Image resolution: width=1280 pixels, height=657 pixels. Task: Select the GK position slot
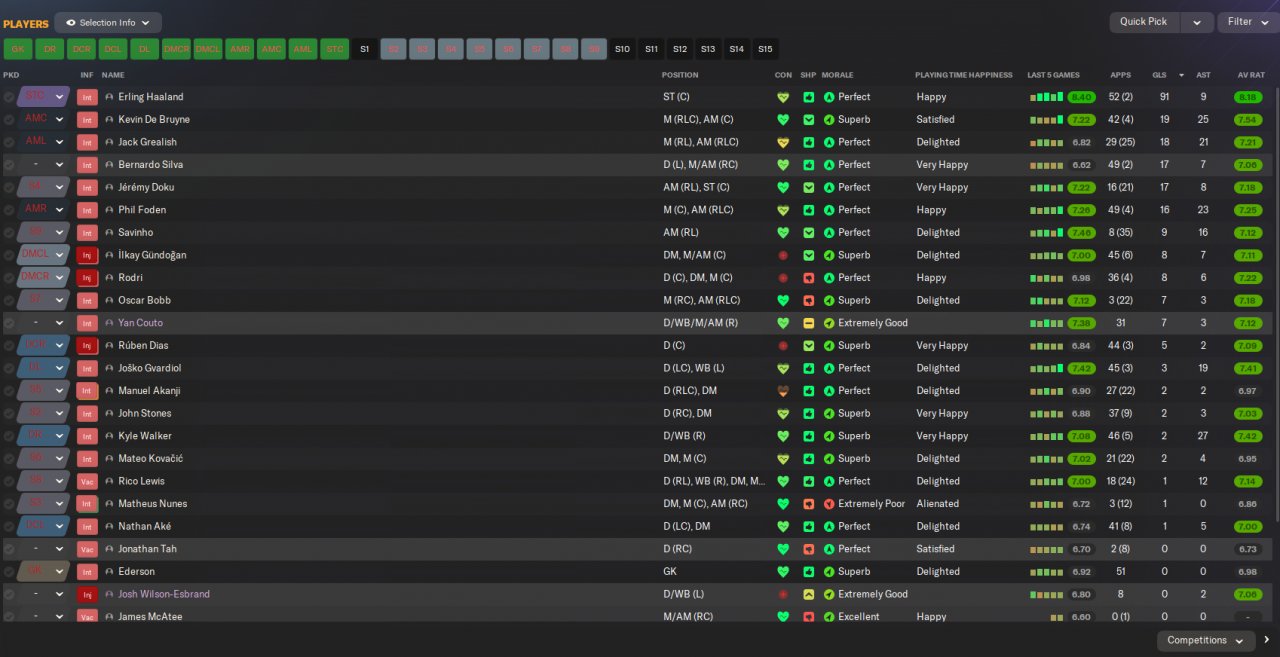[18, 48]
